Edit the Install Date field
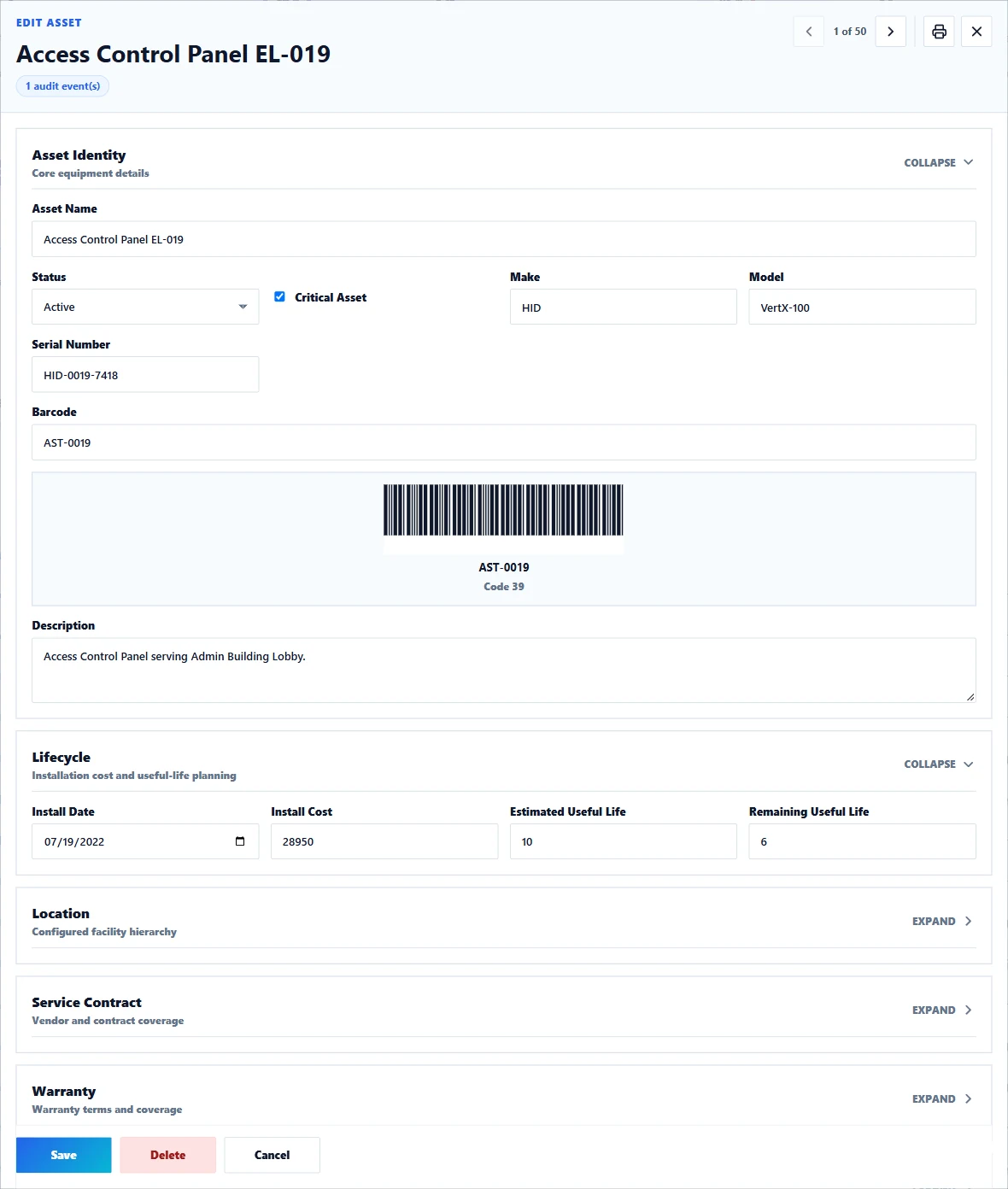1008x1189 pixels. (x=145, y=841)
